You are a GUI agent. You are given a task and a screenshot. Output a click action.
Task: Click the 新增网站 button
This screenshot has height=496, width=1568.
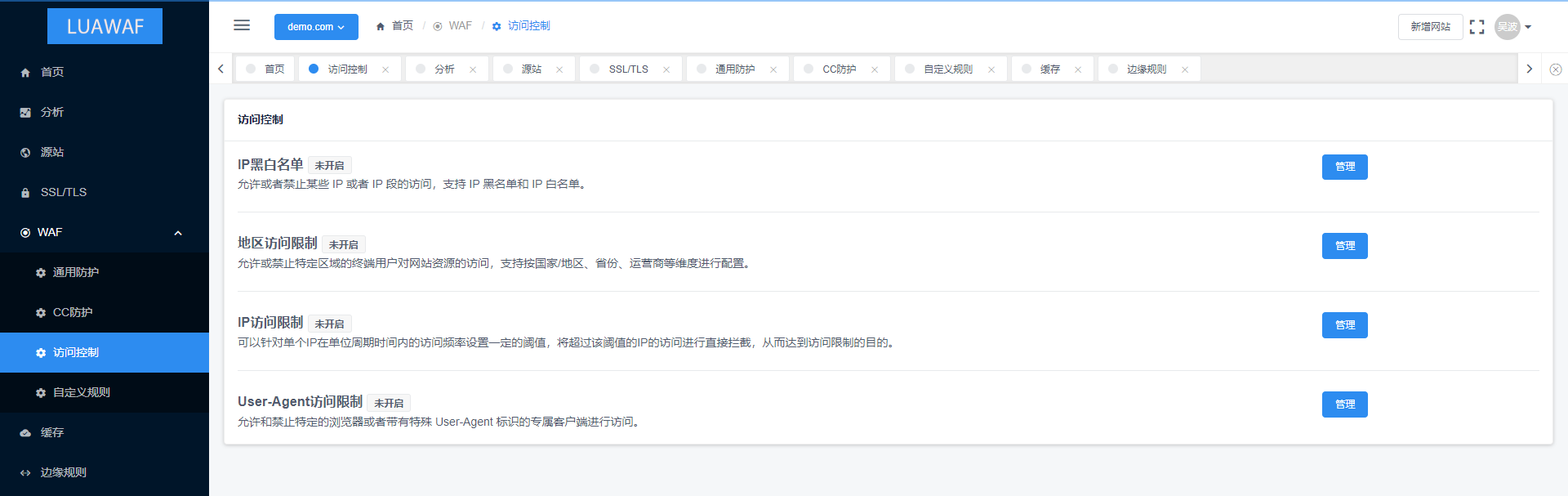point(1430,27)
